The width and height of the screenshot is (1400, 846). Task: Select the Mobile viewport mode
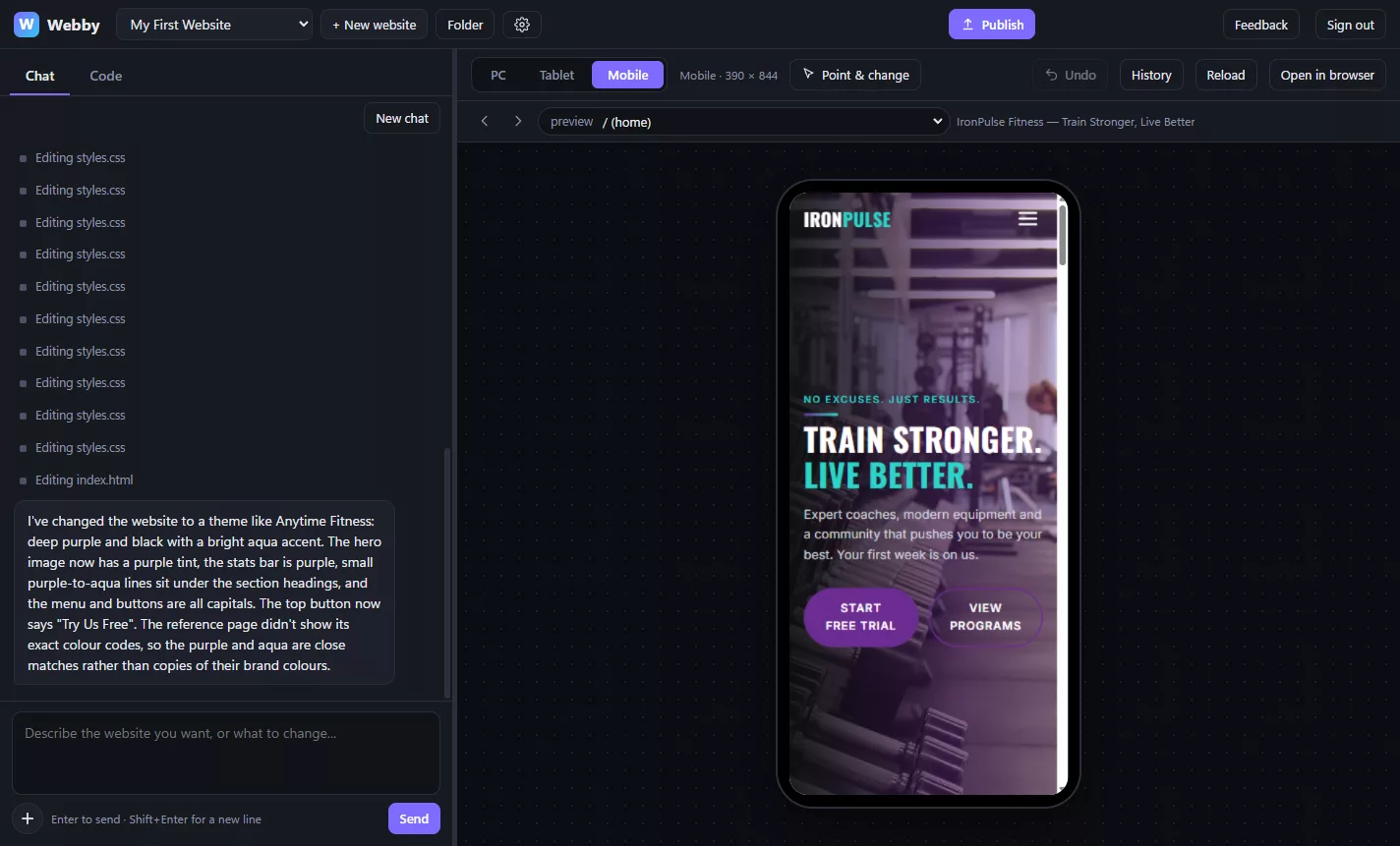(628, 75)
